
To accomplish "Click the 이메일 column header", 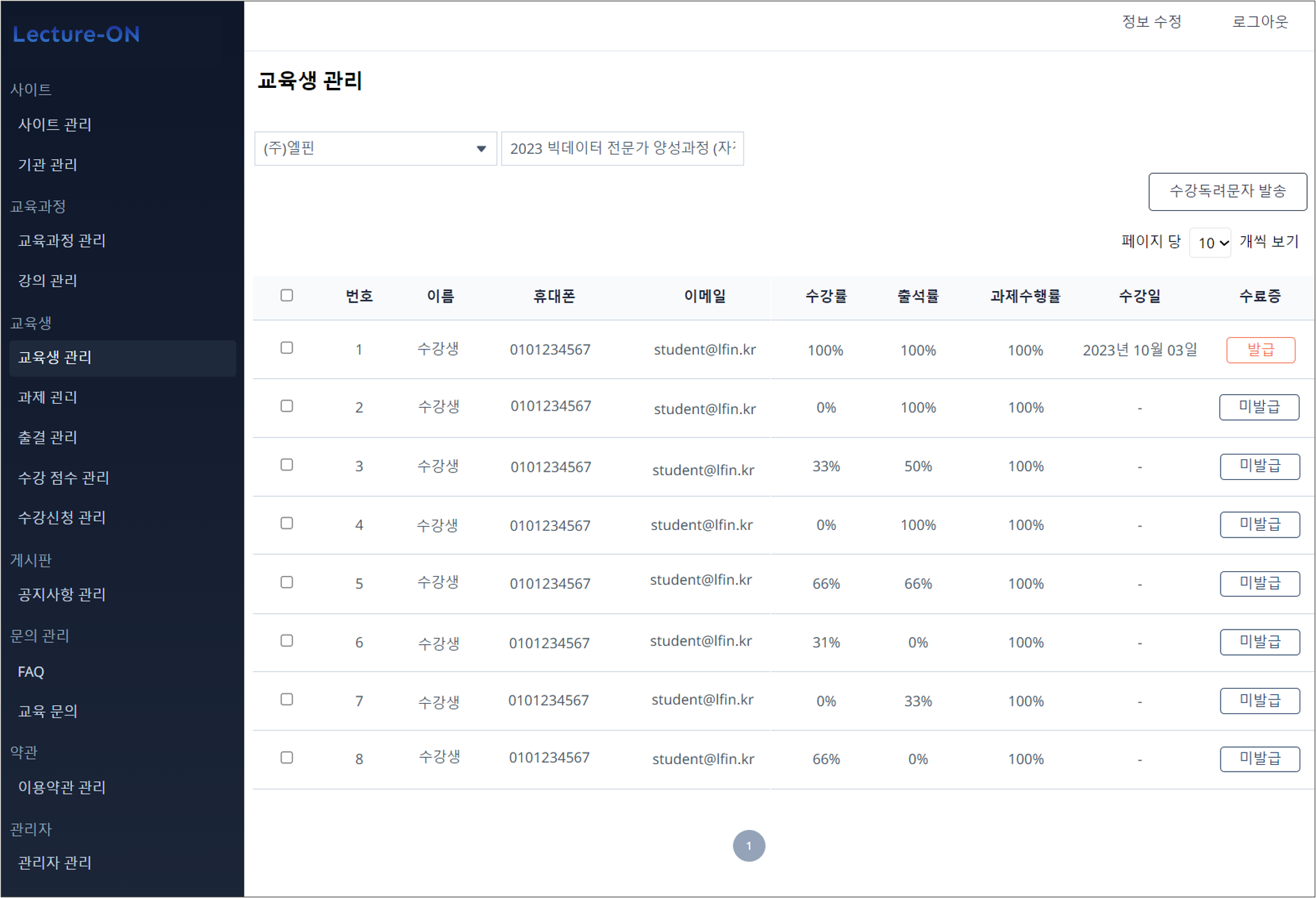I will coord(705,296).
